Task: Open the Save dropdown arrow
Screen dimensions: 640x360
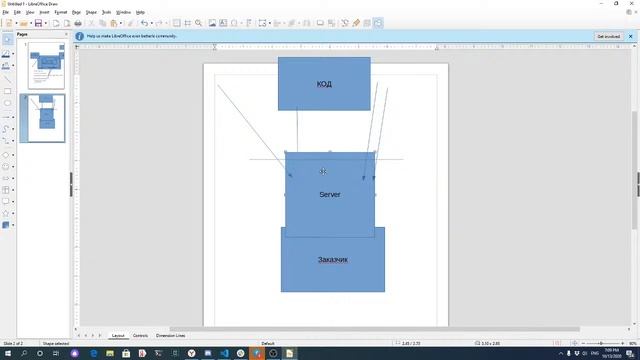Action: click(x=46, y=23)
